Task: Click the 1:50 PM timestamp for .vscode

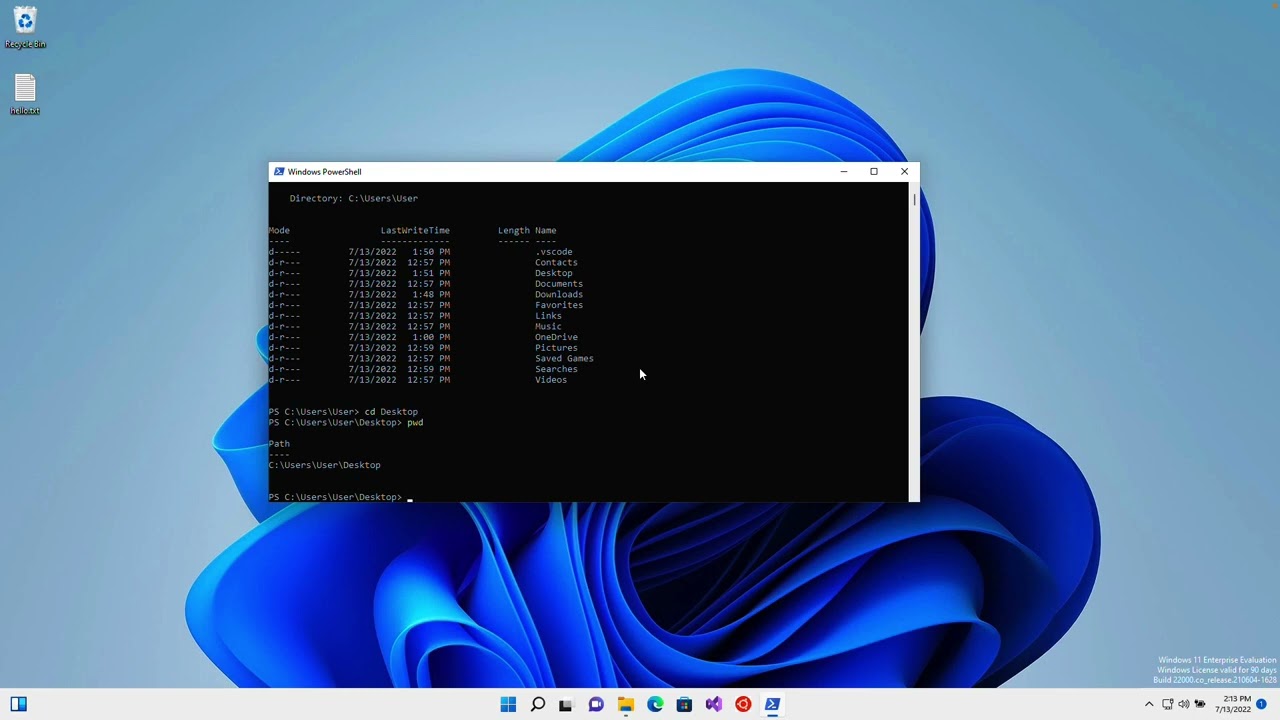Action: 431,252
